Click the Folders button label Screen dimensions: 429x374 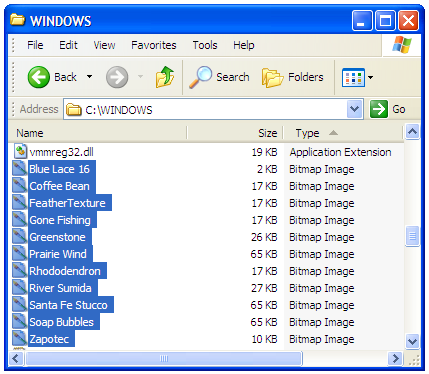(306, 77)
